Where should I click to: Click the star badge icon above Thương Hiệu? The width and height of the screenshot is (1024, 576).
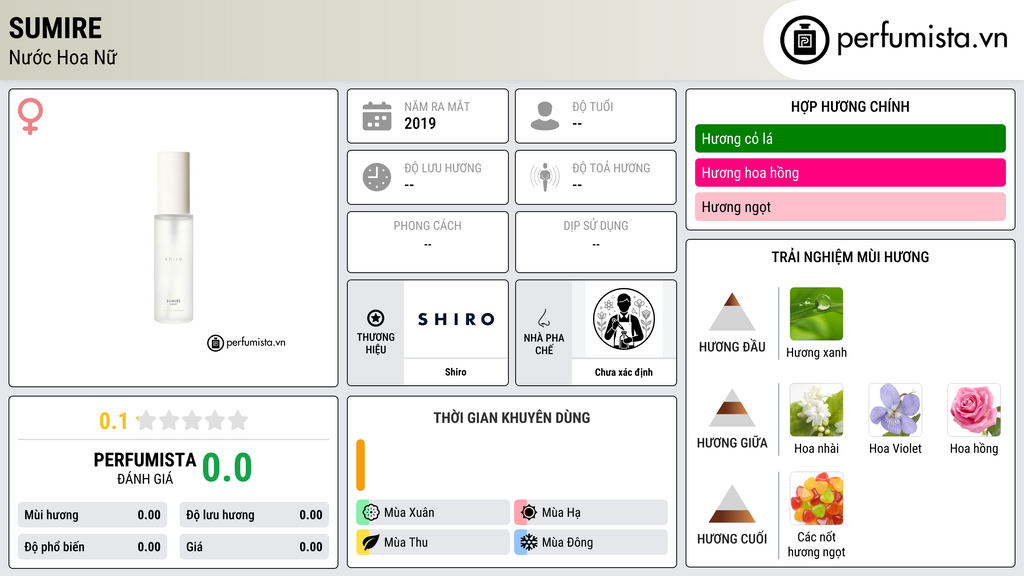[x=376, y=318]
